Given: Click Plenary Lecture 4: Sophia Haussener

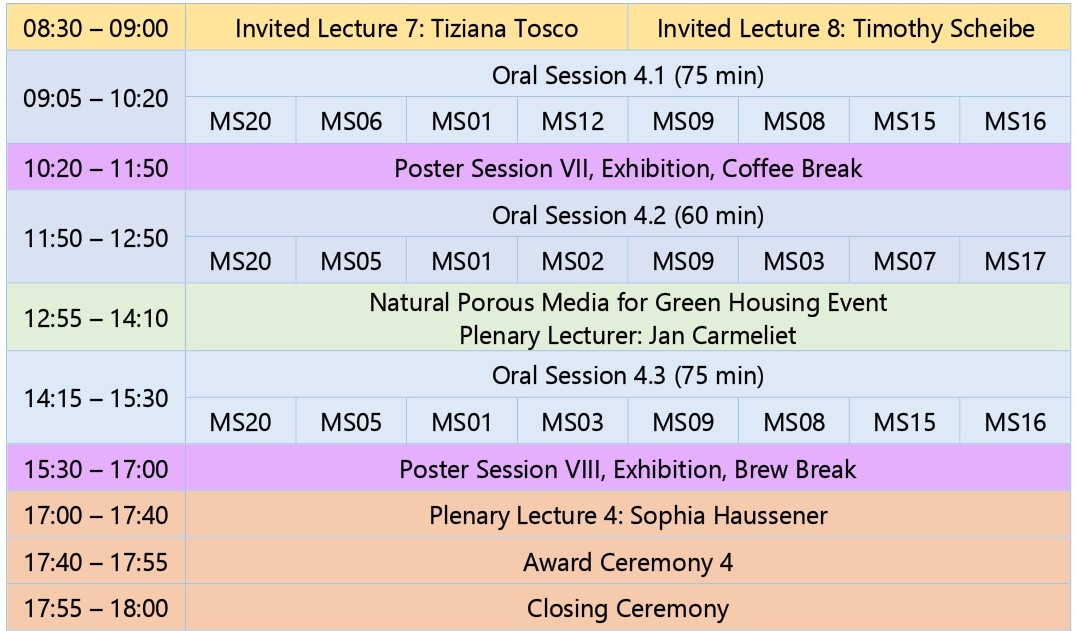Looking at the screenshot, I should pyautogui.click(x=627, y=516).
